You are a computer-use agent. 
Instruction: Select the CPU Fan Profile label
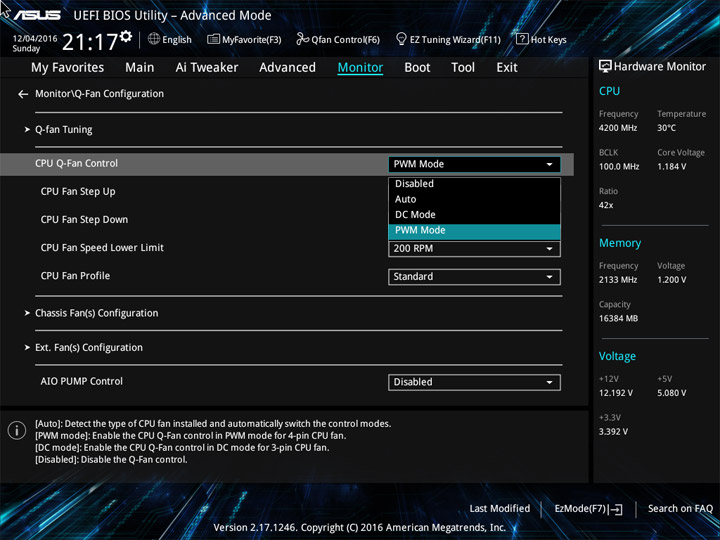[75, 276]
